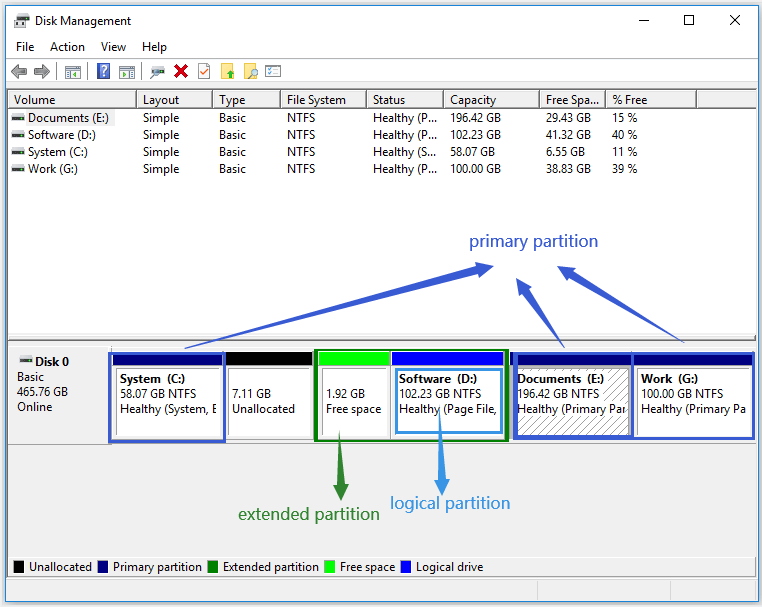Click the drive icon beside Software (D:) row
Viewport: 762px width, 607px height.
tap(18, 135)
